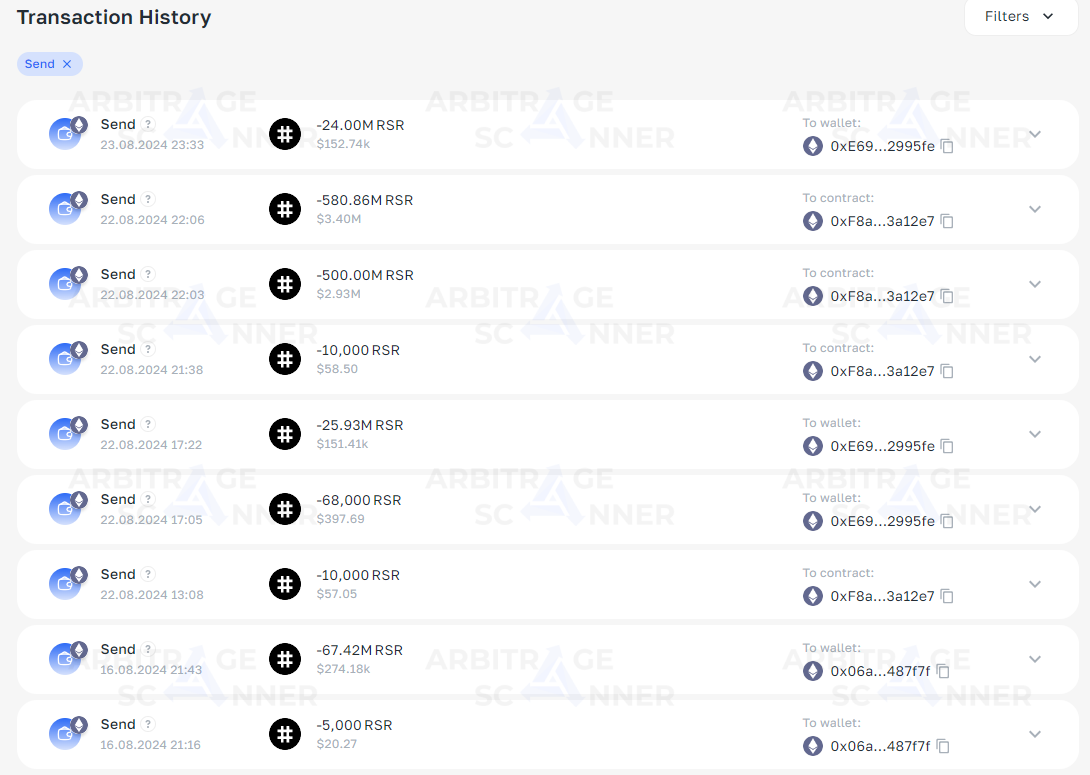Viewport: 1090px width, 775px height.
Task: Open wallet 0x06a...487f7f from the 16.08.2024 21:43 row
Action: 880,672
